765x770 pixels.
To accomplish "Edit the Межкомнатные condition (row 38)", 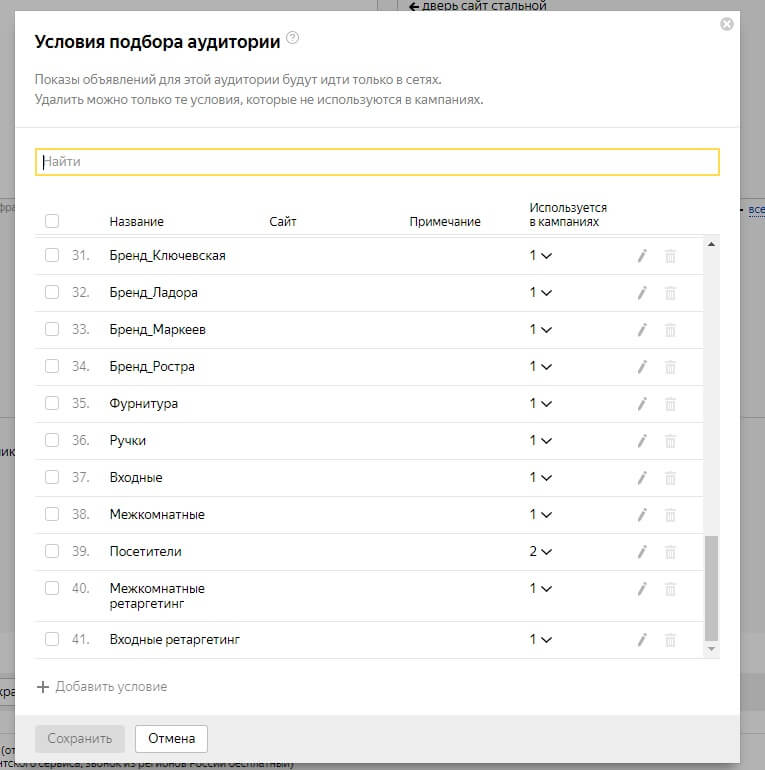I will 642,515.
